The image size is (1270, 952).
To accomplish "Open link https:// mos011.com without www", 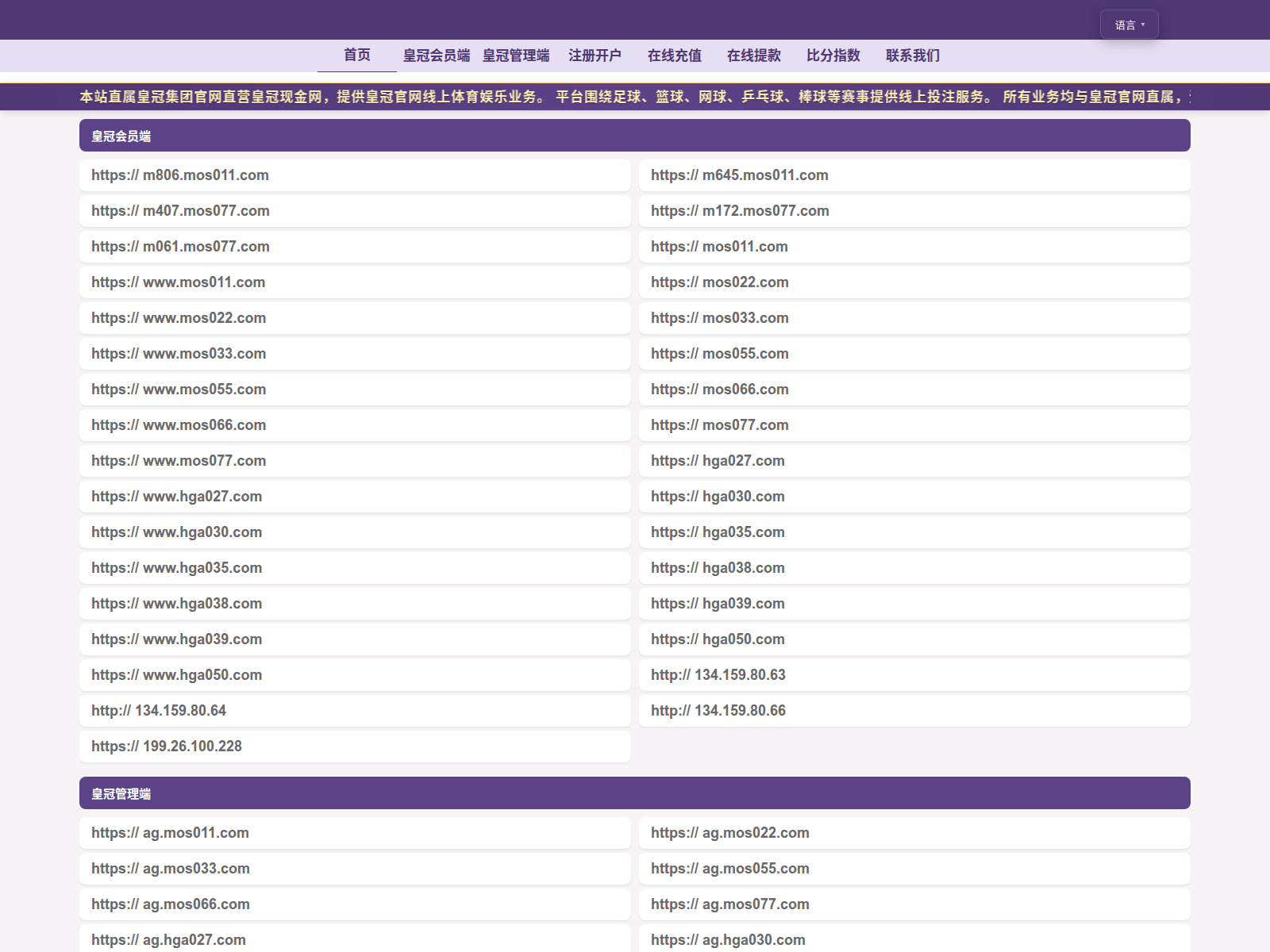I will 914,247.
